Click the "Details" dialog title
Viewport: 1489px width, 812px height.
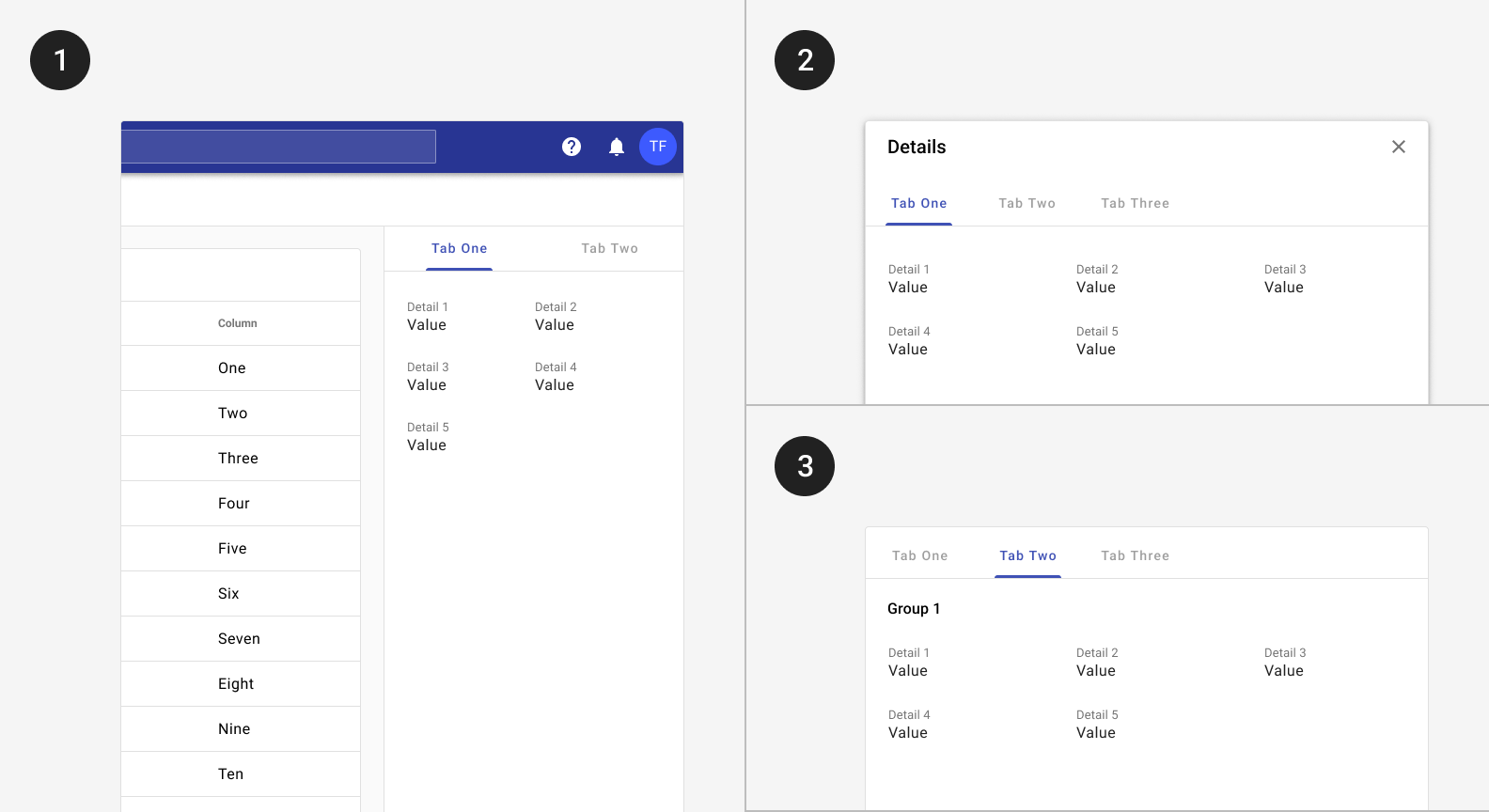tap(917, 147)
